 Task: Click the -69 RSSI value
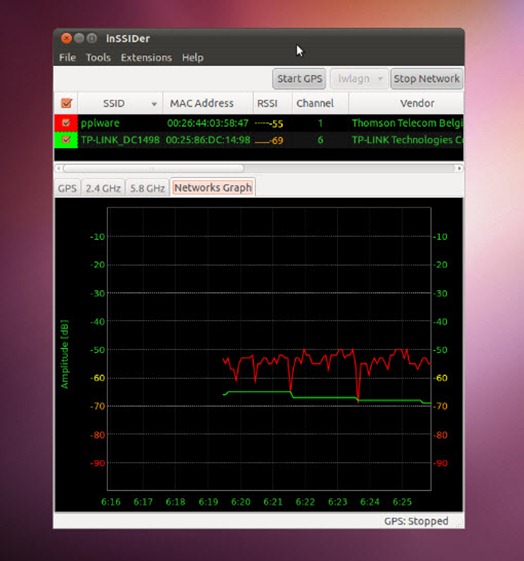(x=276, y=141)
